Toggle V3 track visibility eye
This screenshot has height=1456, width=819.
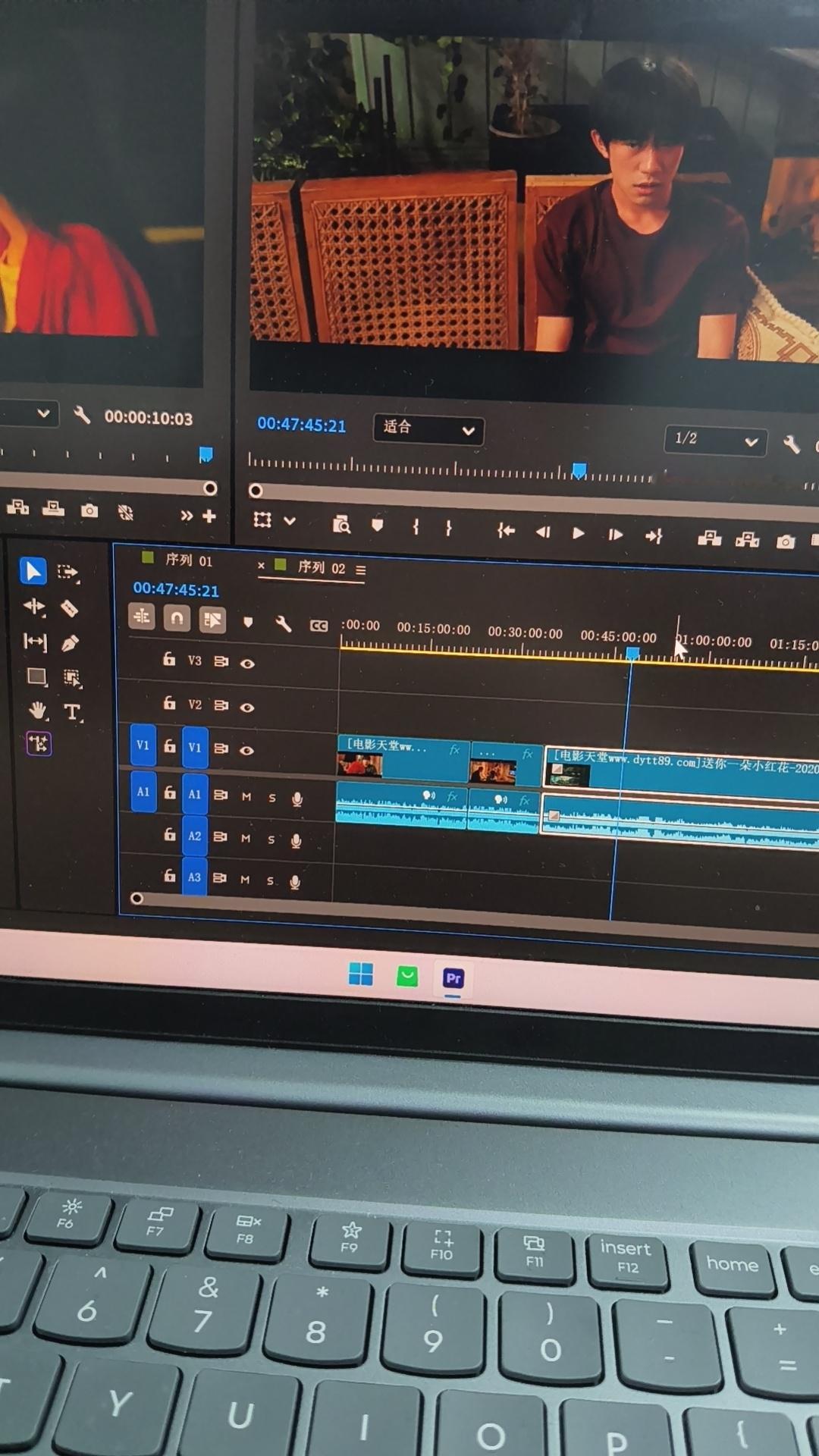pos(247,664)
